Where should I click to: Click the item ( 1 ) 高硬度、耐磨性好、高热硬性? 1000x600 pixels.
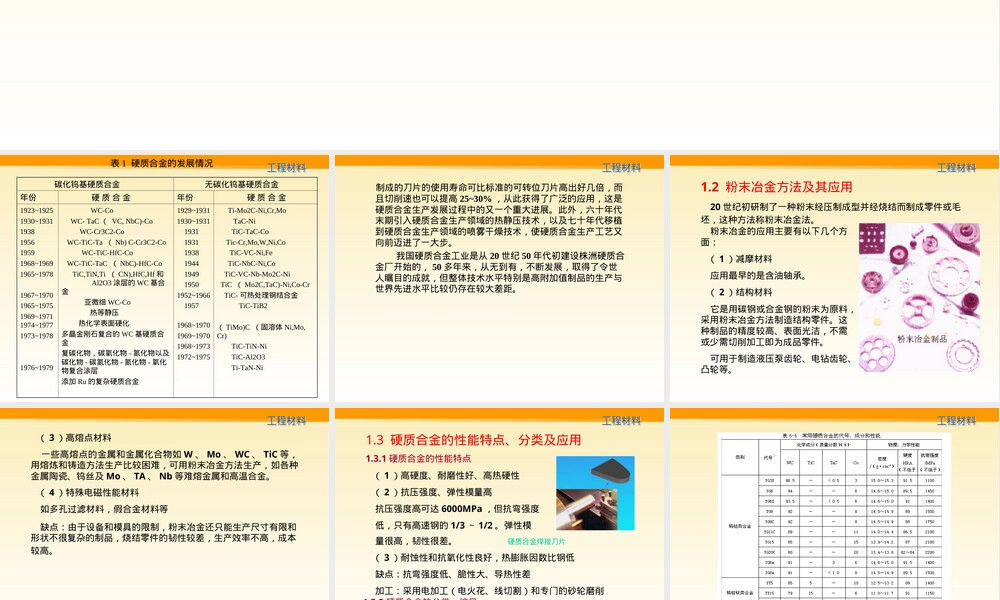pyautogui.click(x=447, y=475)
